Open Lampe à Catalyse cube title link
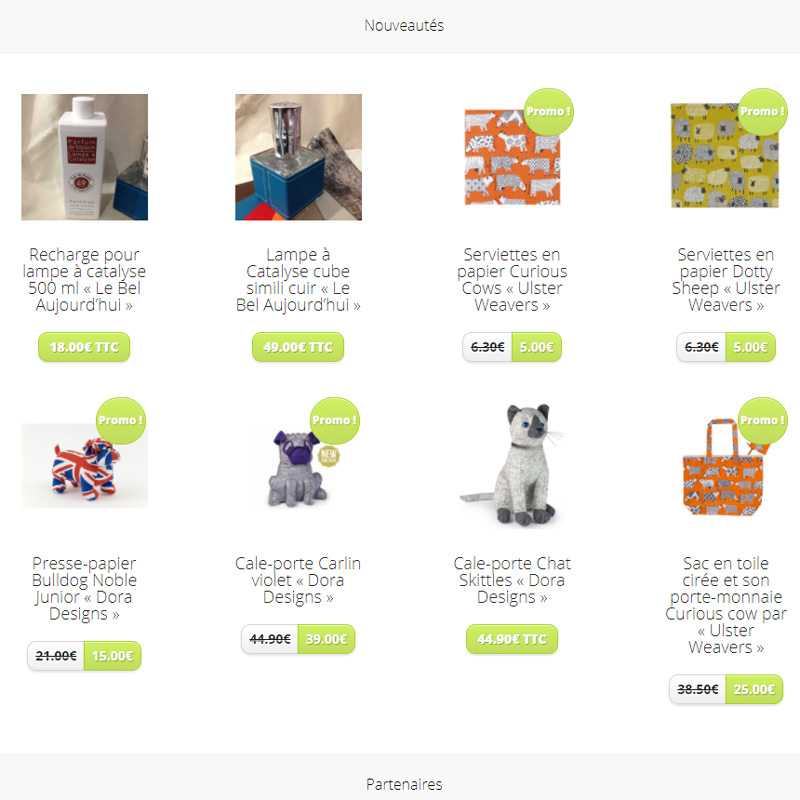This screenshot has height=800, width=800. coord(298,280)
